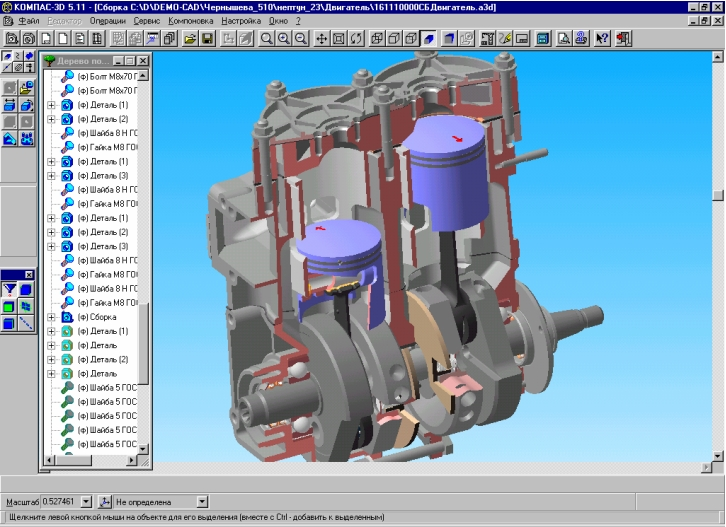This screenshot has width=726, height=527.
Task: Open the Настройка menu
Action: [241, 21]
